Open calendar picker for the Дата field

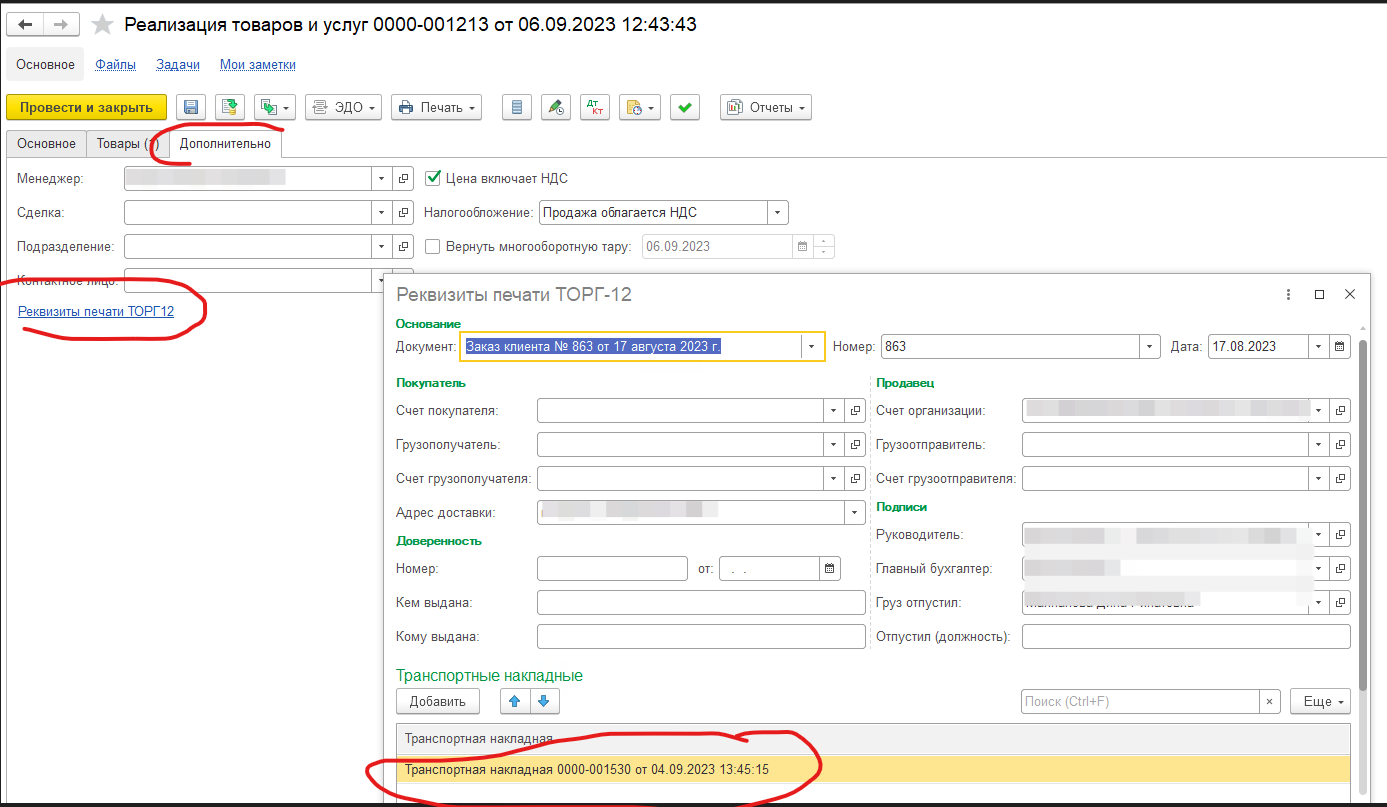click(x=1340, y=347)
